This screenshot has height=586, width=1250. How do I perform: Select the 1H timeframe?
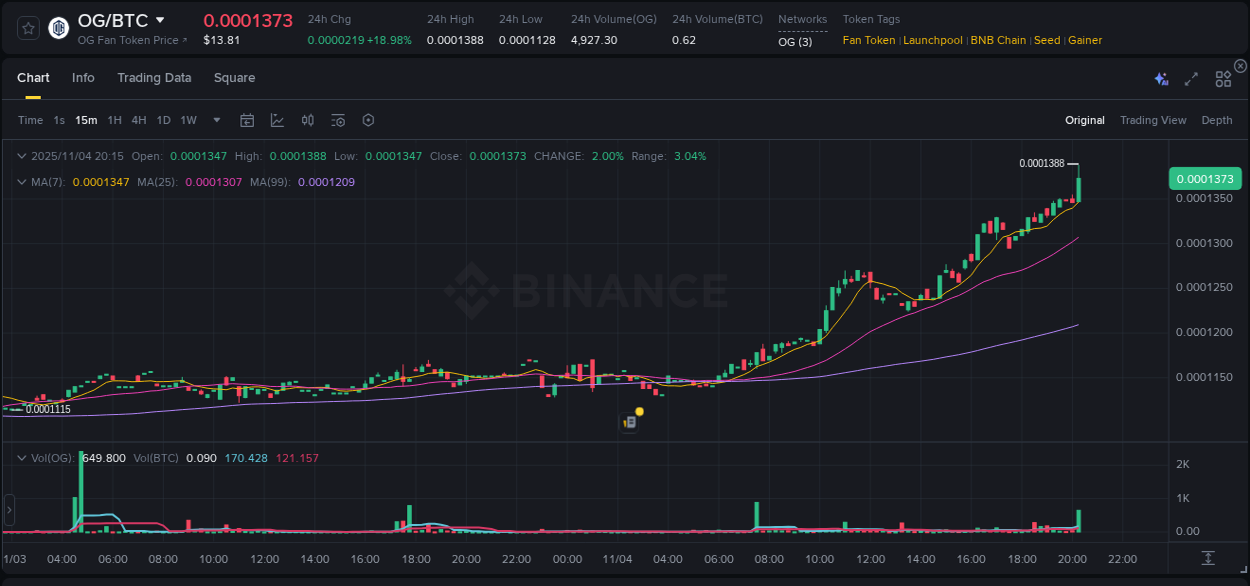(115, 120)
